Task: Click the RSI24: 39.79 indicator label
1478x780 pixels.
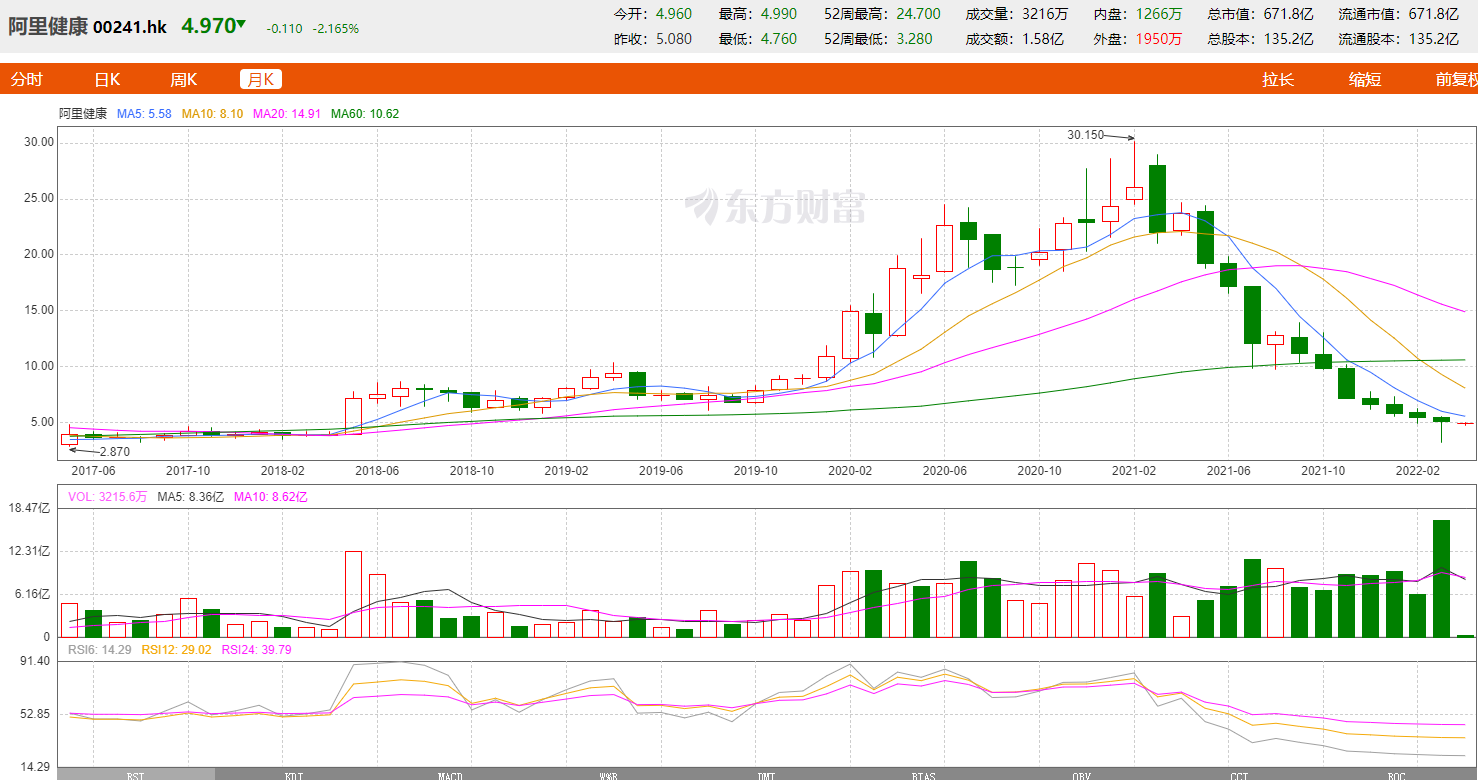Action: click(258, 651)
